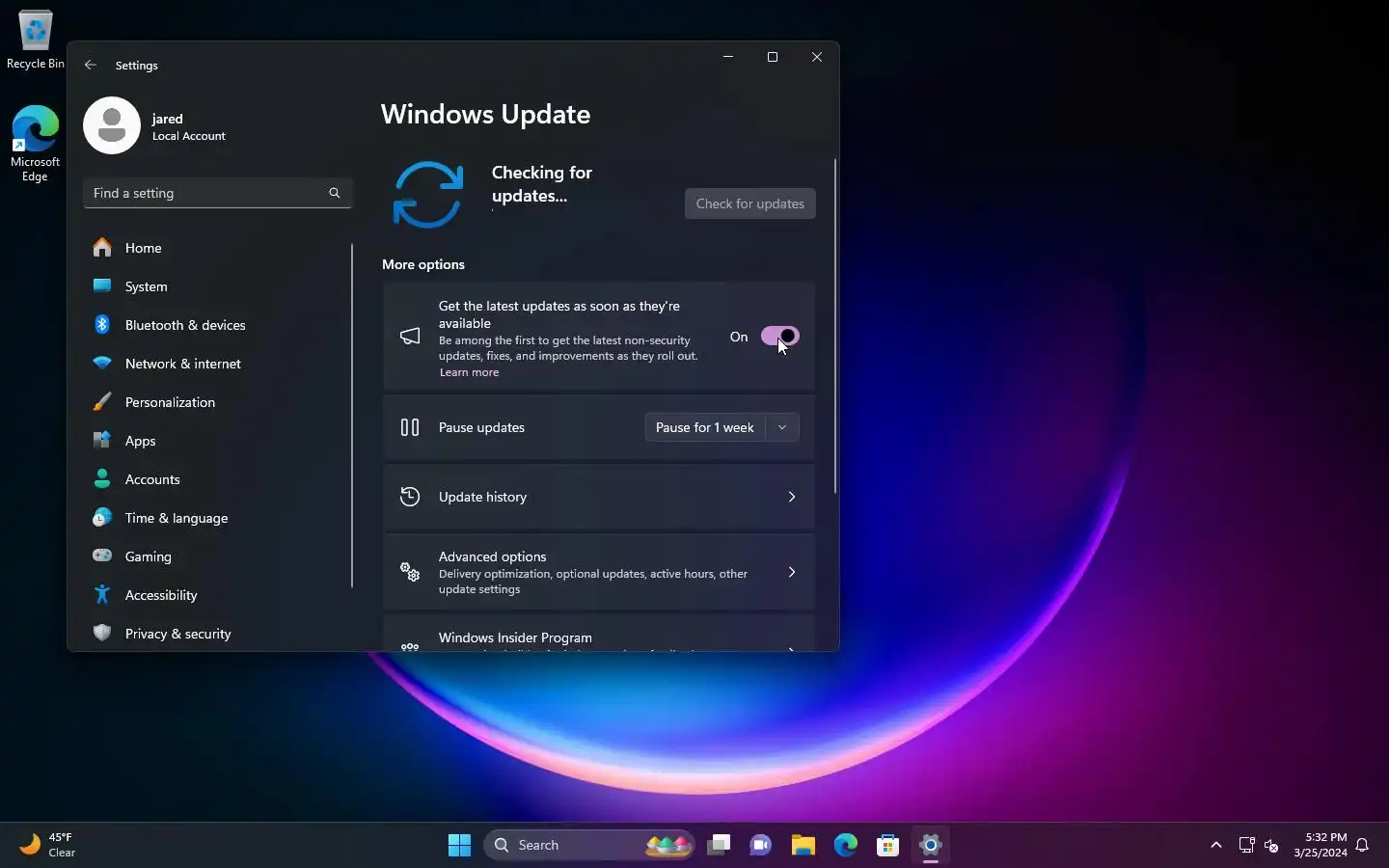The height and width of the screenshot is (868, 1389).
Task: Open Microsoft Edge desktop shortcut
Action: (36, 143)
